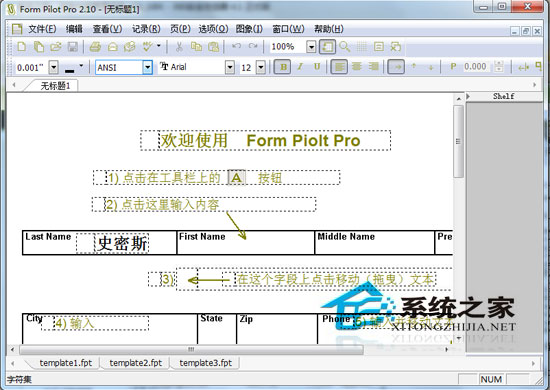The width and height of the screenshot is (550, 390).
Task: Click the envelope send-mail icon
Action: point(113,47)
